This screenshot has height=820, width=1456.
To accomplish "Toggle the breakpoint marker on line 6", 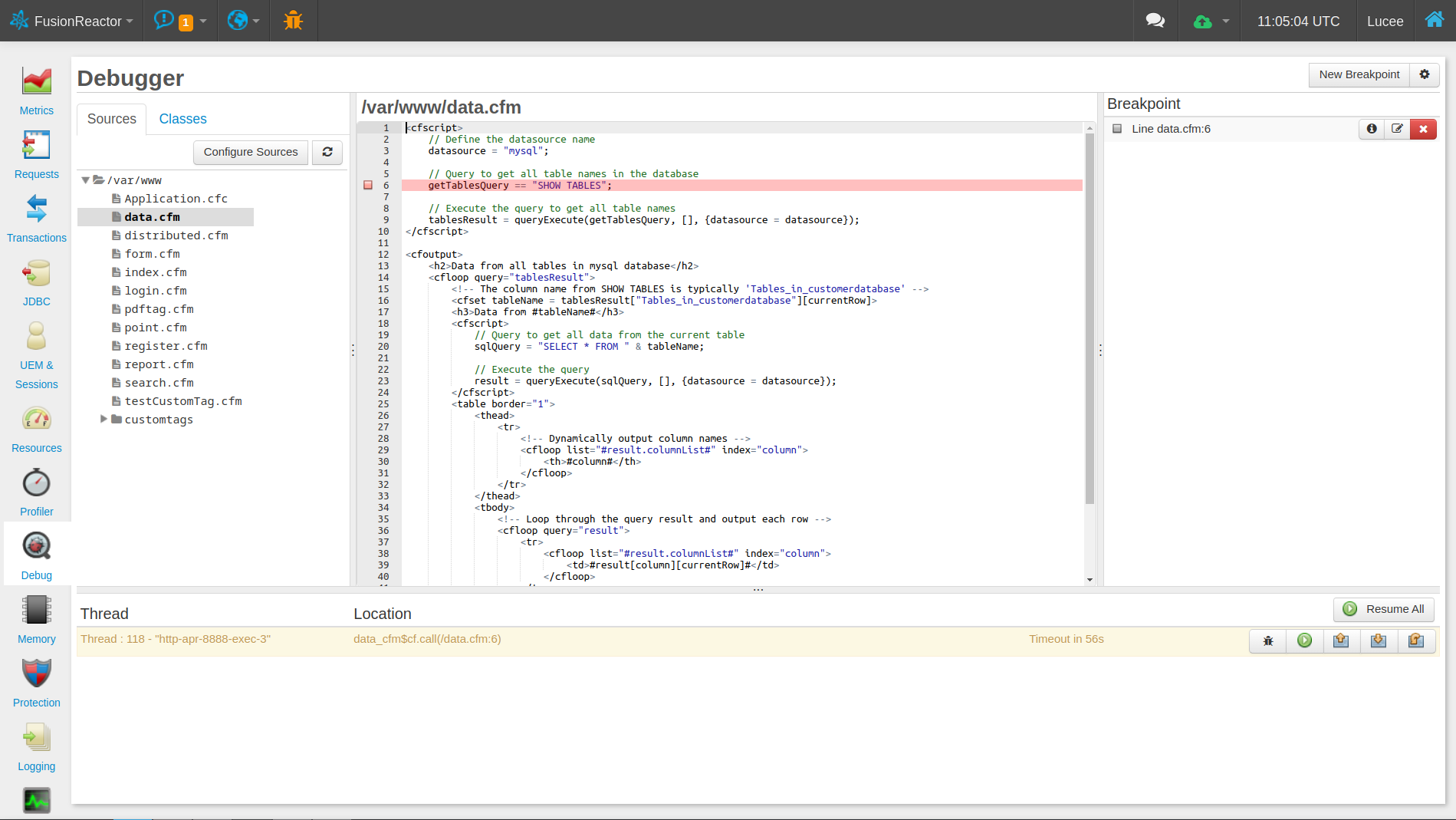I will pyautogui.click(x=368, y=185).
